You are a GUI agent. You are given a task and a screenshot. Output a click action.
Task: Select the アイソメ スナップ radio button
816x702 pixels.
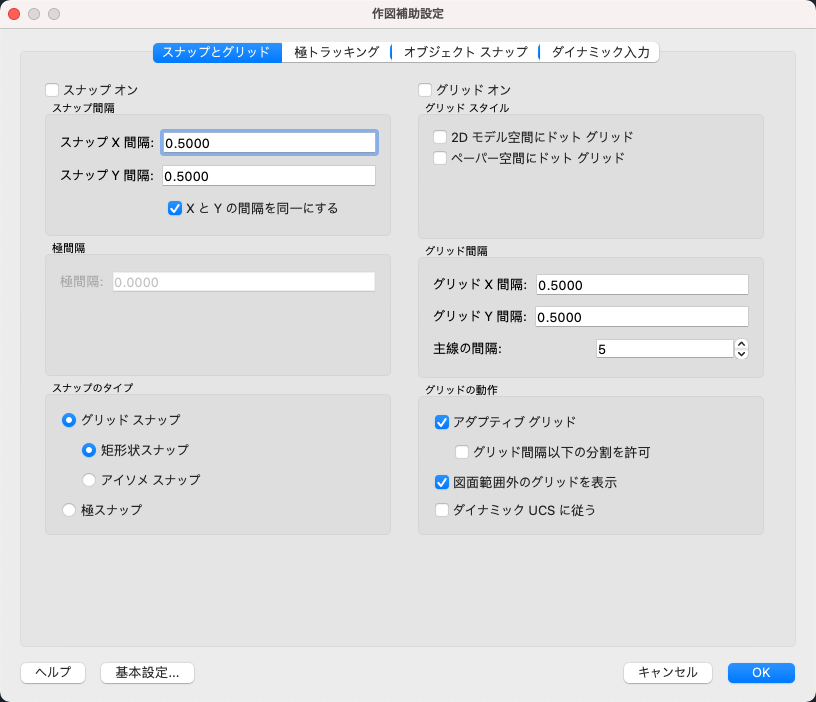point(89,480)
